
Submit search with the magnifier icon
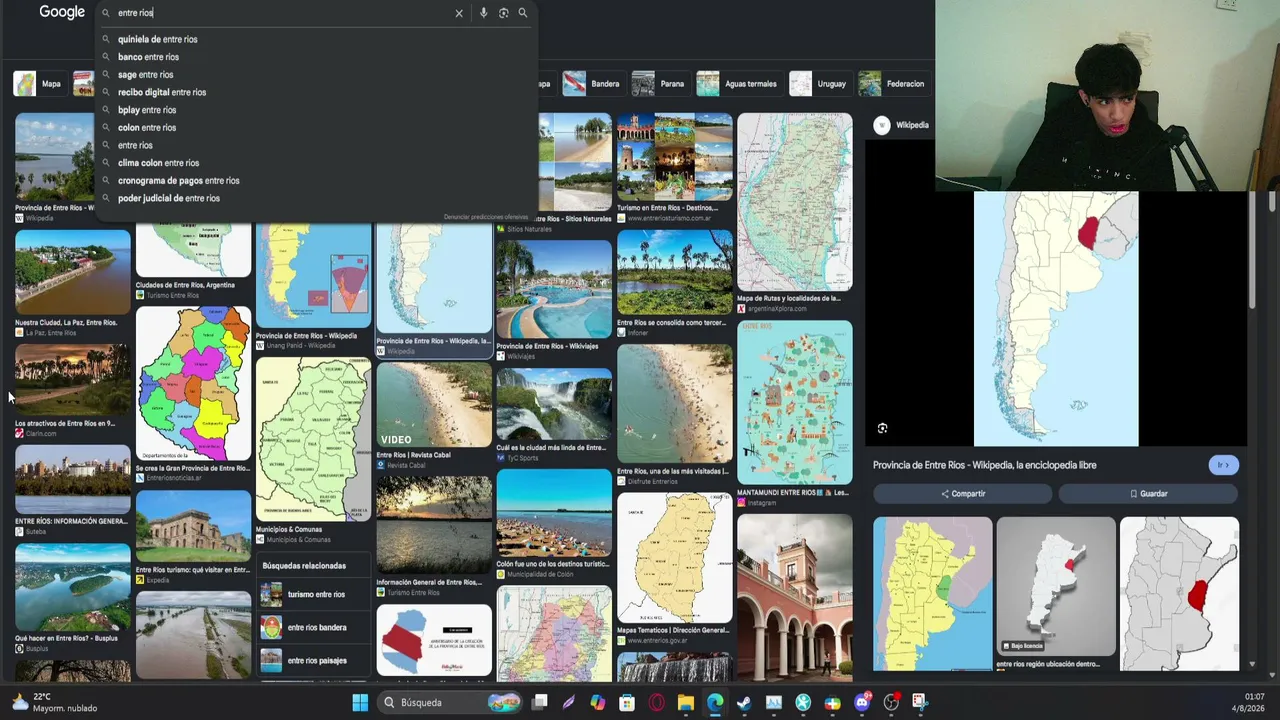(522, 13)
